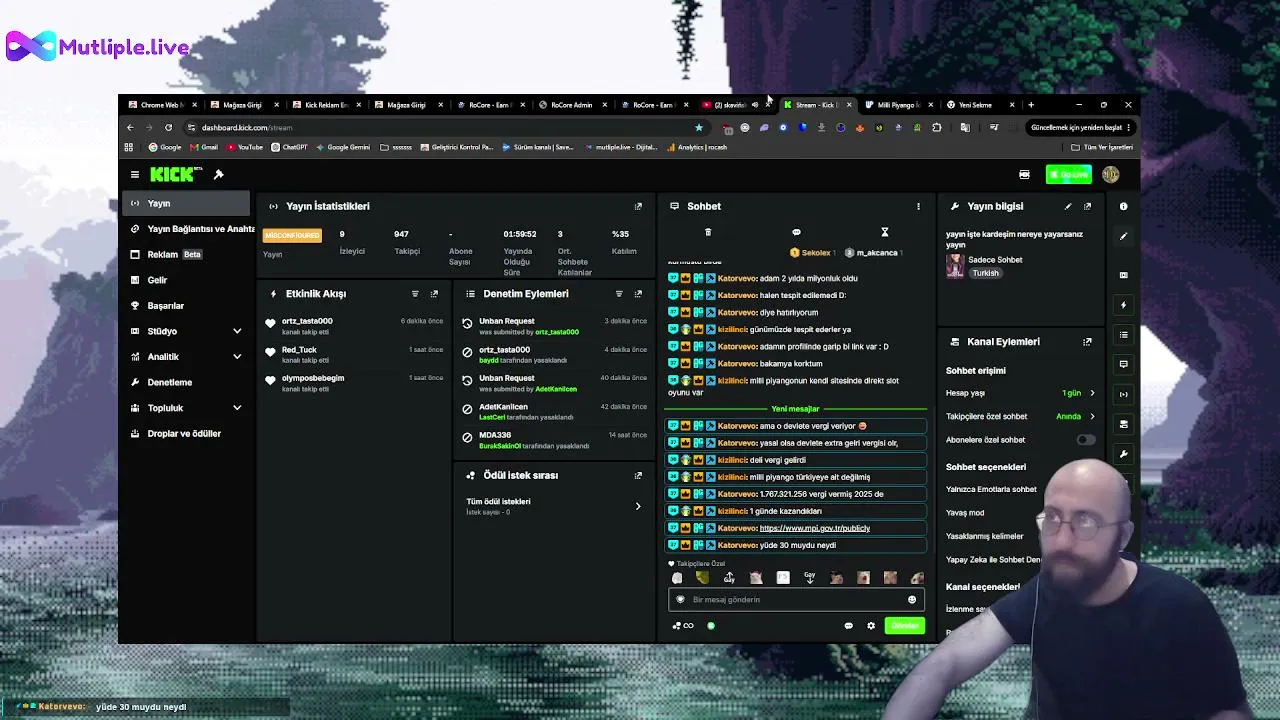Toggle Abonelere özel sohbet switch
Image resolution: width=1280 pixels, height=720 pixels.
[1085, 440]
